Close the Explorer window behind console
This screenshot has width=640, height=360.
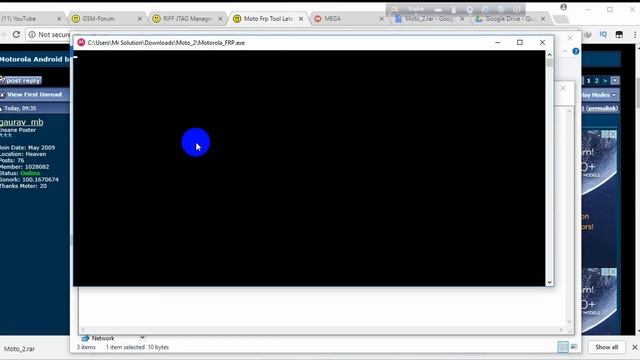click(570, 38)
